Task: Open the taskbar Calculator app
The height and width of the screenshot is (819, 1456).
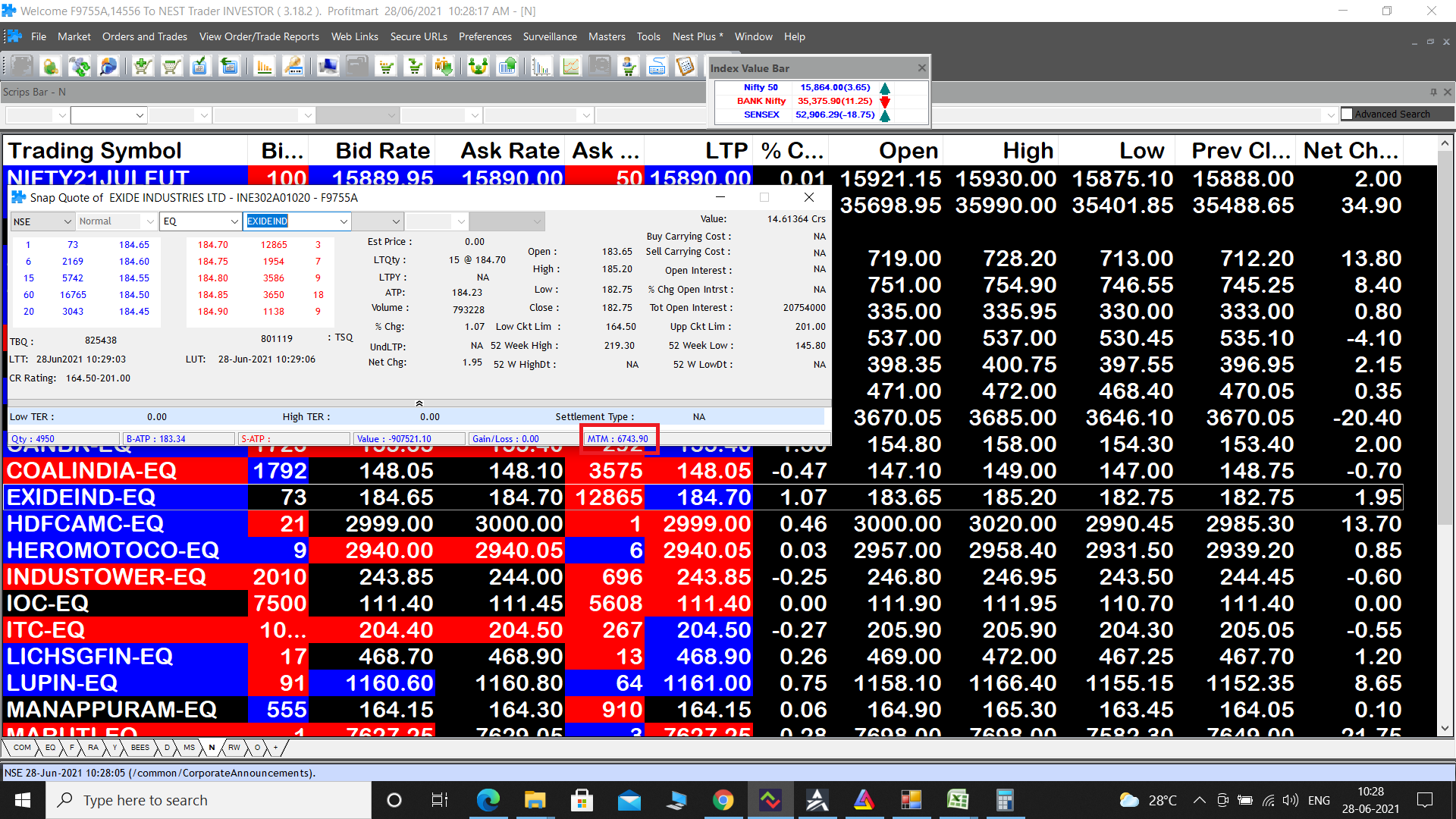Action: 1005,800
